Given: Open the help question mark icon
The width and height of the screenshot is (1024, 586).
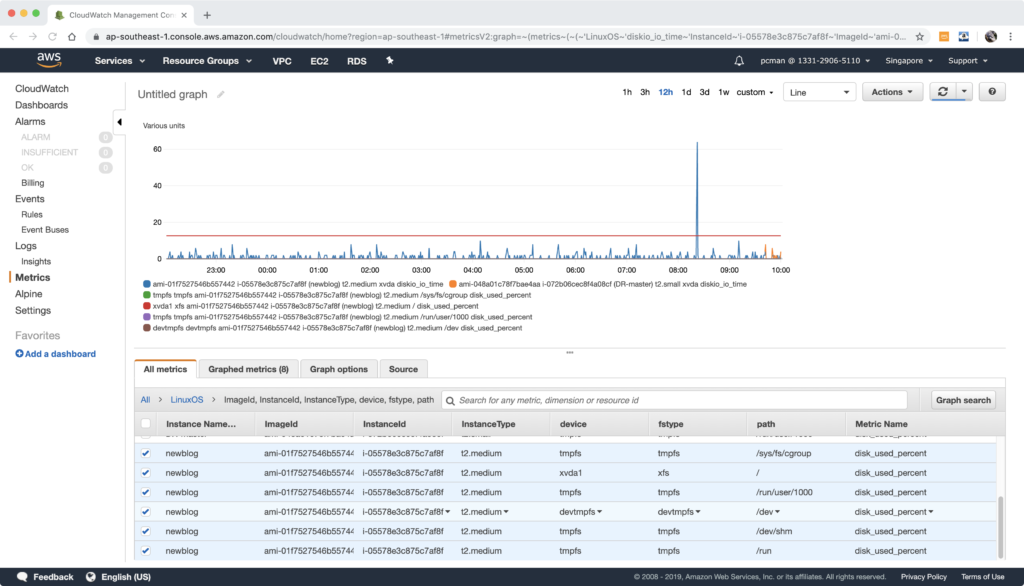Looking at the screenshot, I should tap(992, 92).
